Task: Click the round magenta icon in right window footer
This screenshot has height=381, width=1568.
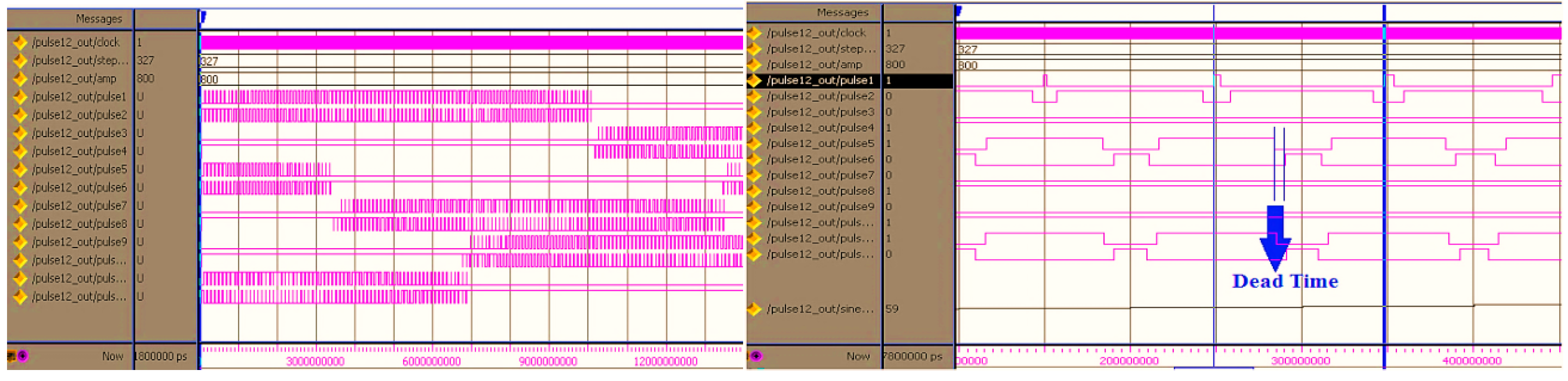Action: click(756, 356)
